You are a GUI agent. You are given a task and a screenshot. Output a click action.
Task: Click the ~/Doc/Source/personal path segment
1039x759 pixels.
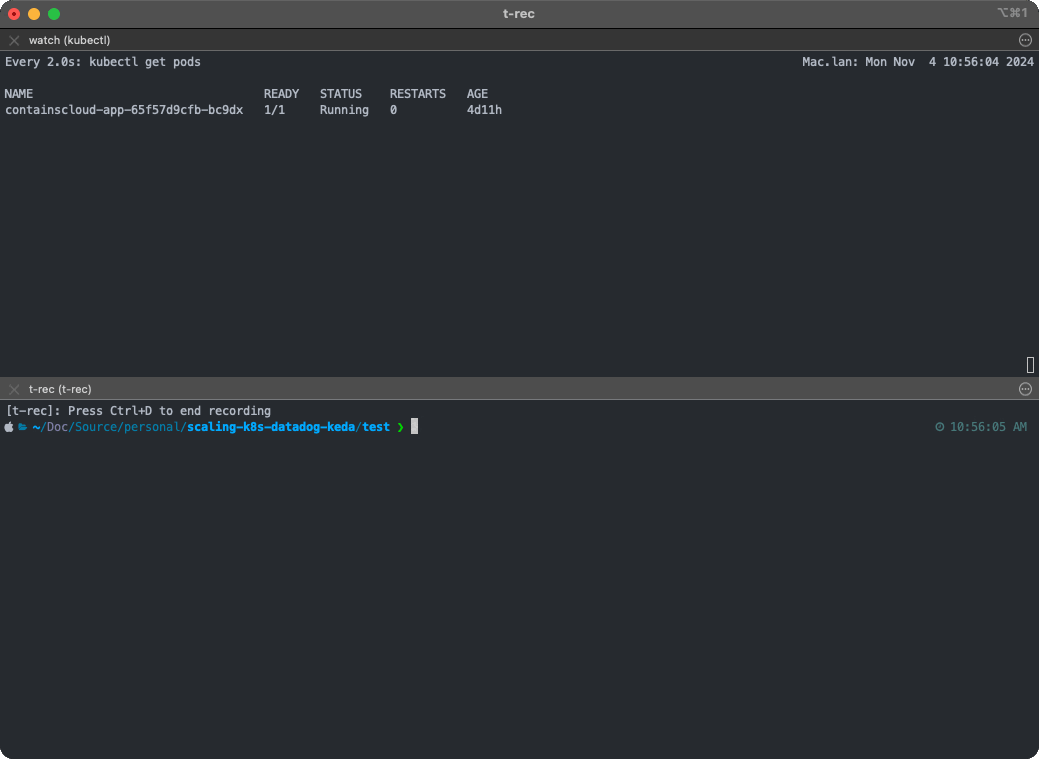(107, 427)
